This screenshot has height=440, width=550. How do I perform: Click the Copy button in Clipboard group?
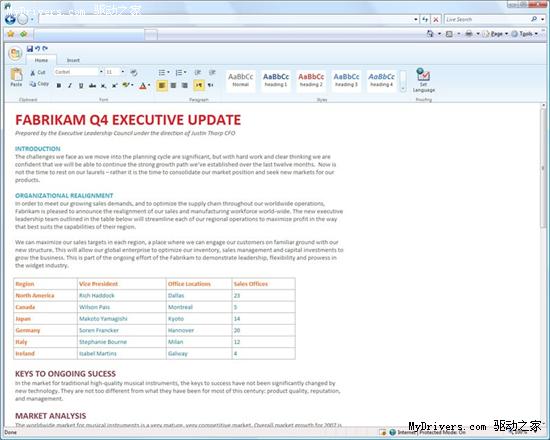point(39,84)
